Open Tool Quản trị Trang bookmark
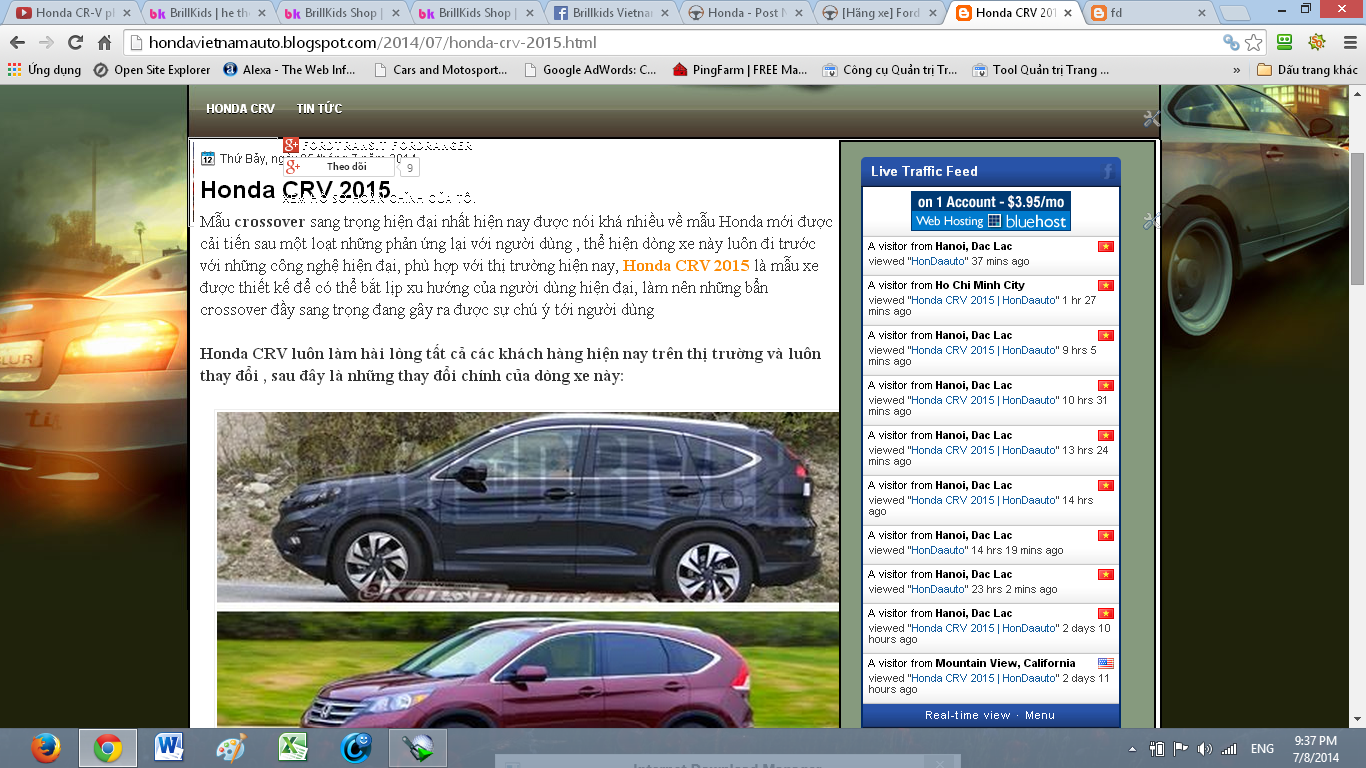 (x=1040, y=70)
